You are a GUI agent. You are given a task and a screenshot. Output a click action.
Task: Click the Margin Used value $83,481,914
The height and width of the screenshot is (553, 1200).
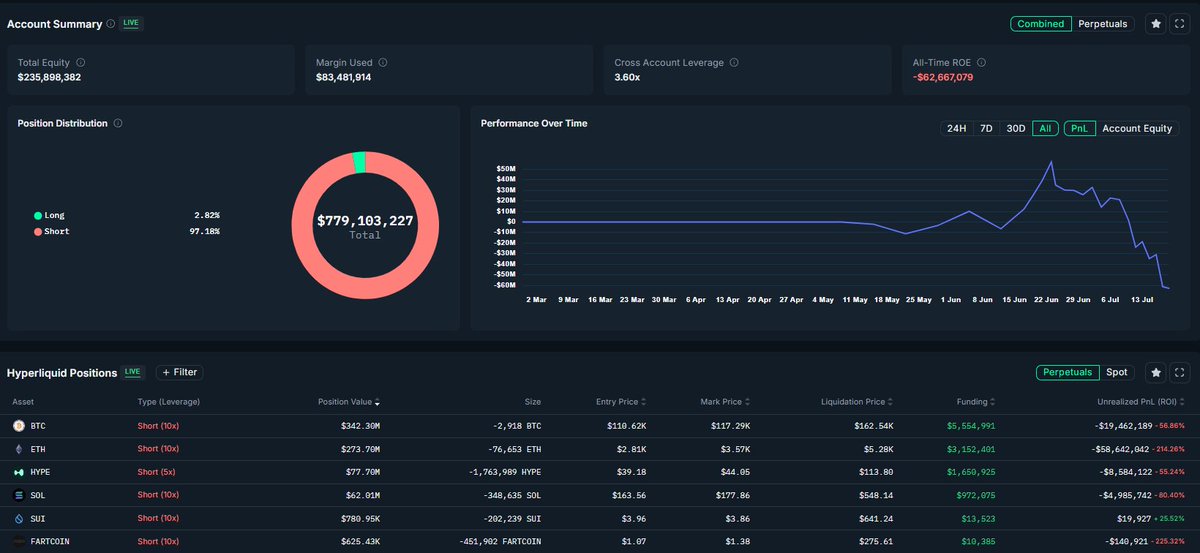344,77
